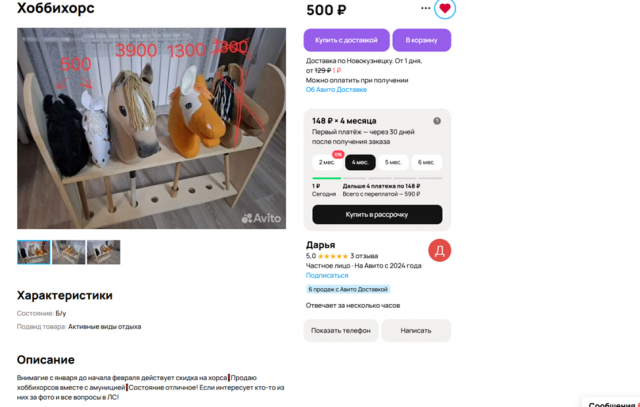640x407 pixels.
Task: Click the Подписаться link
Action: pos(327,276)
